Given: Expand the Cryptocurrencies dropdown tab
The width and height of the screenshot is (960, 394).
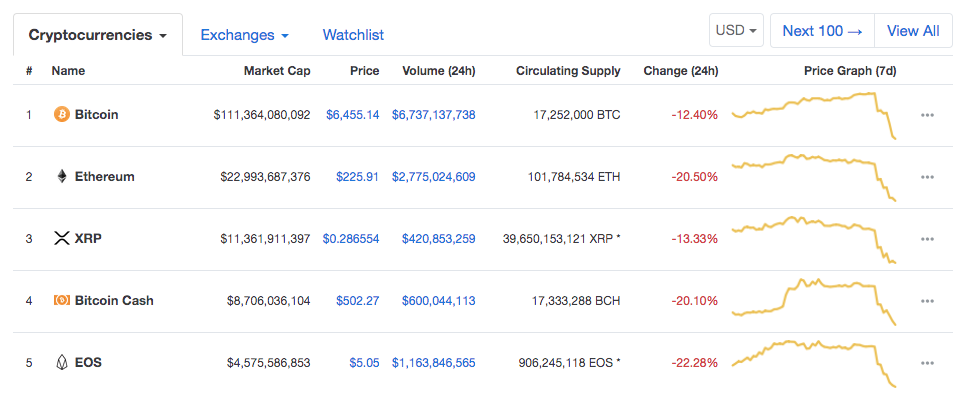Looking at the screenshot, I should pos(98,35).
